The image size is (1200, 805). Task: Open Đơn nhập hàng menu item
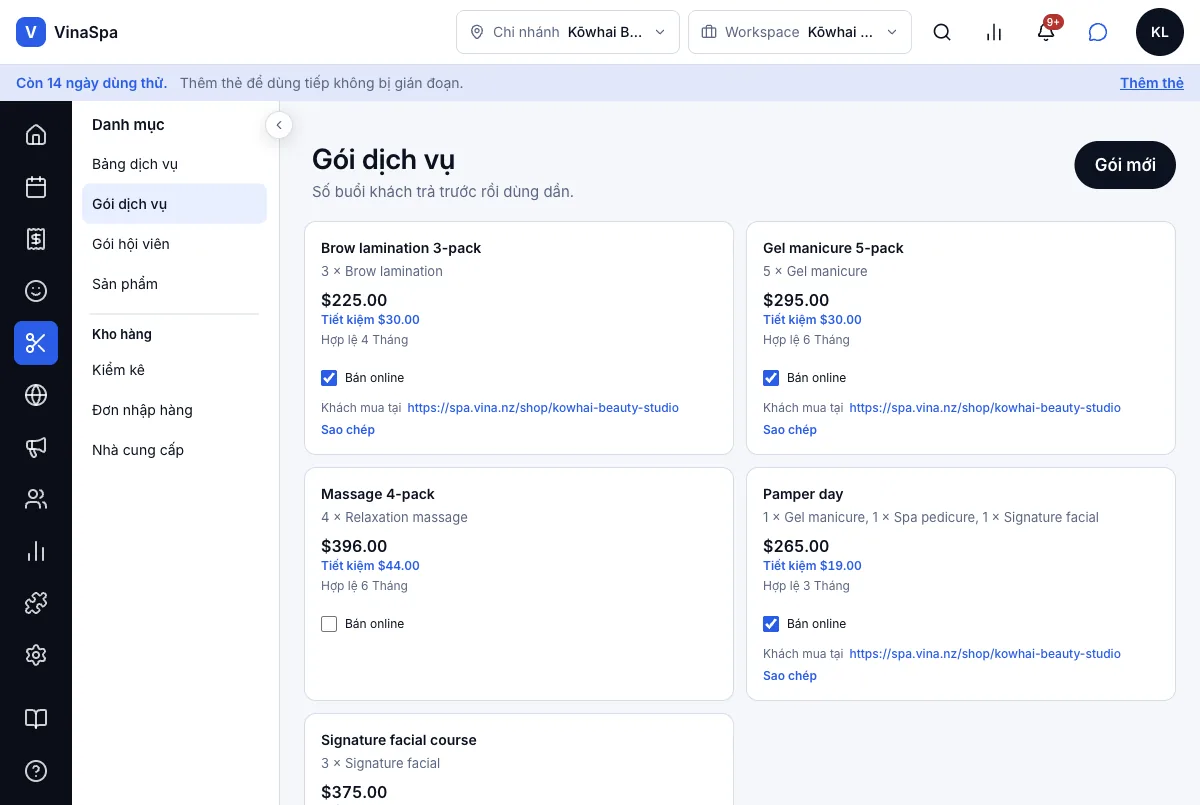click(174, 410)
